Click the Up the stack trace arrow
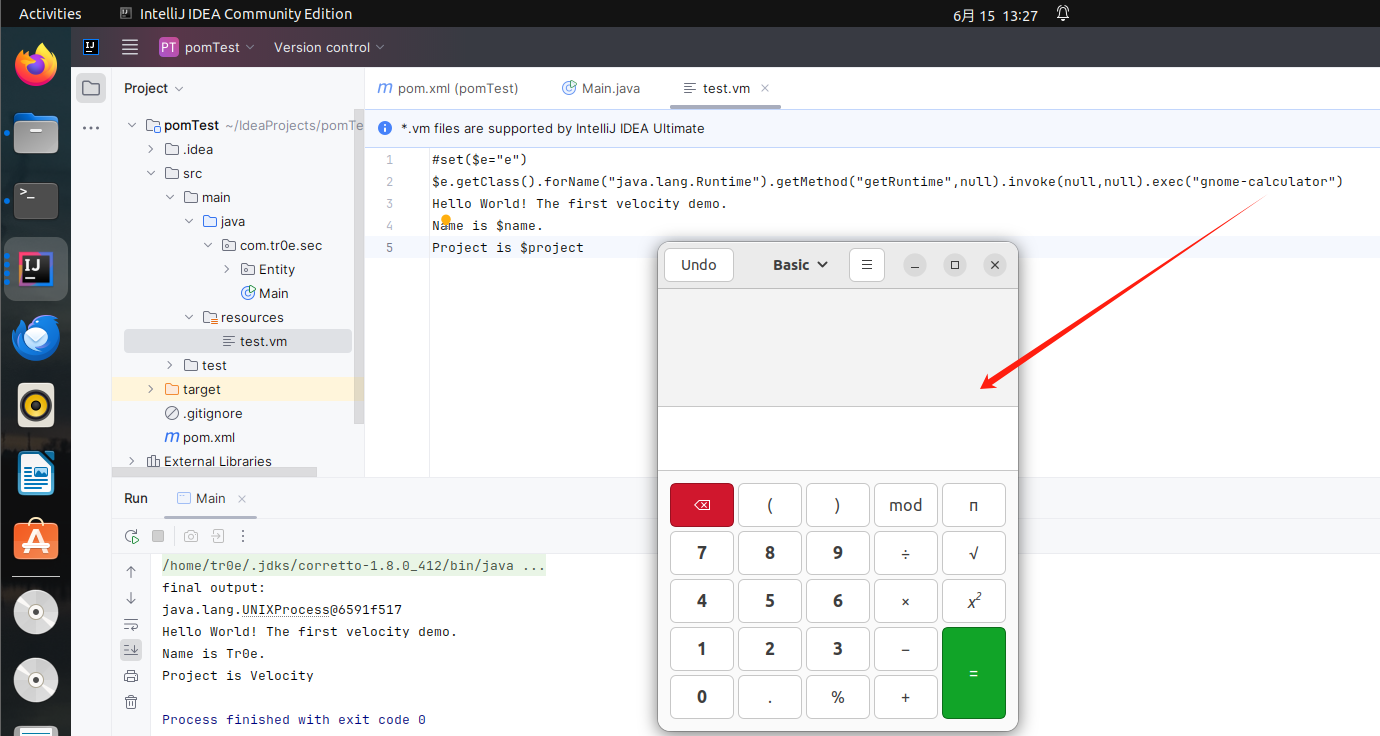 click(131, 572)
